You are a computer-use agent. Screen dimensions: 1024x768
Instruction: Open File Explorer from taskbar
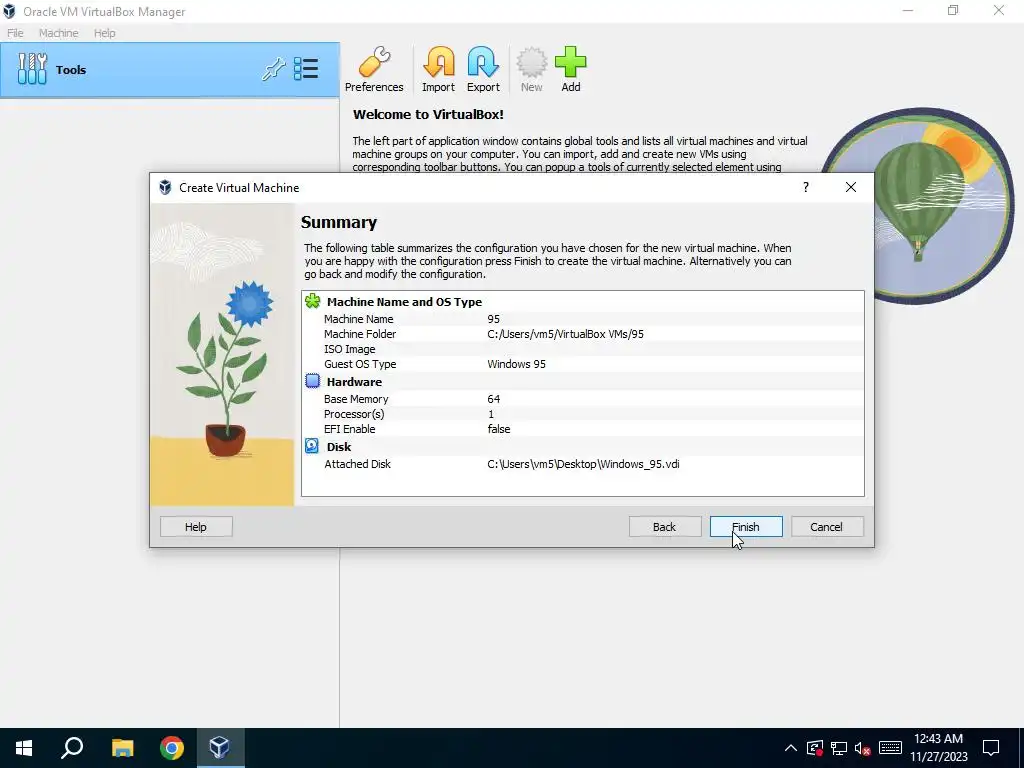coord(122,748)
